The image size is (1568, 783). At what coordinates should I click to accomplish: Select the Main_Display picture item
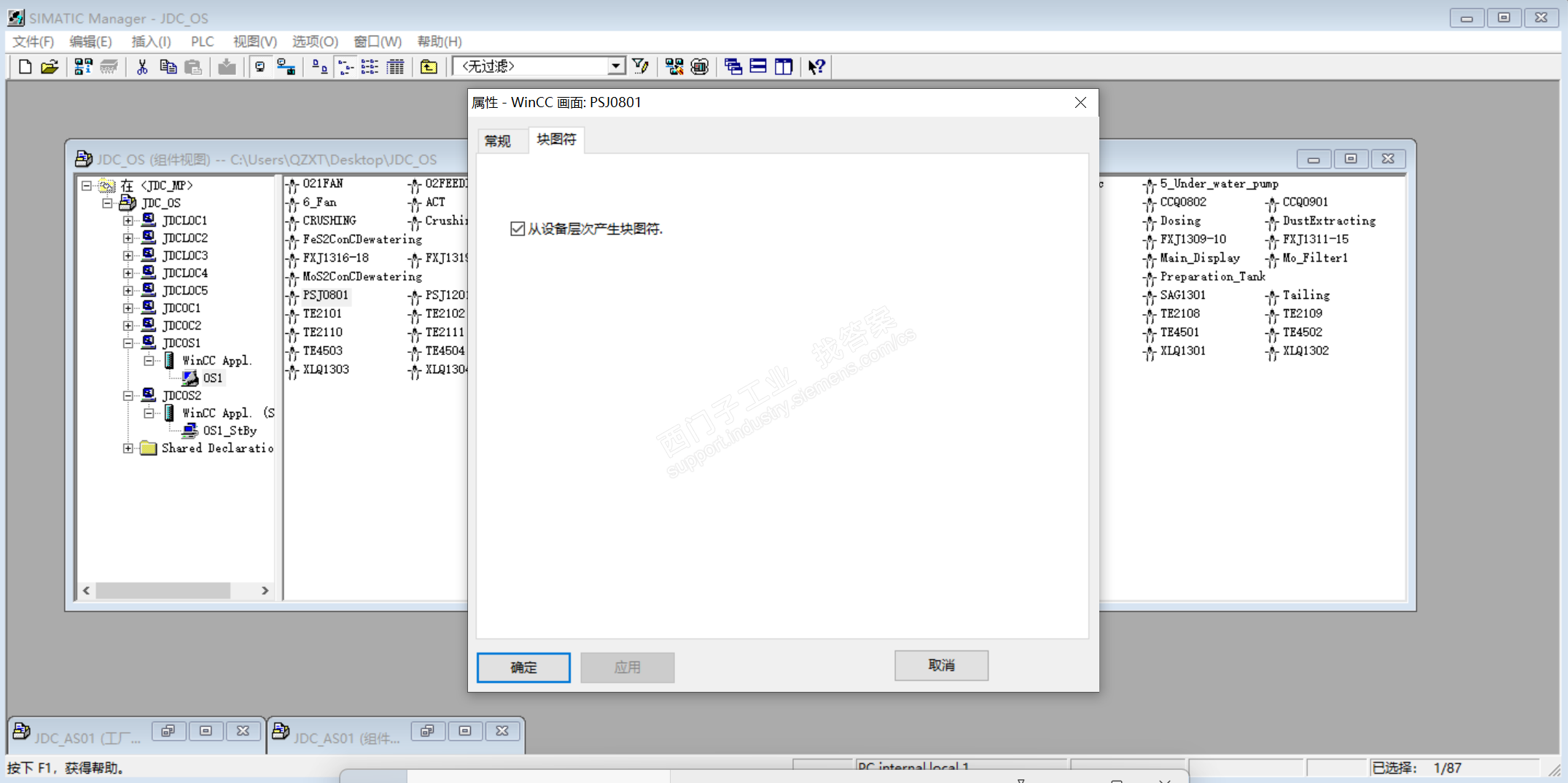pyautogui.click(x=1199, y=257)
